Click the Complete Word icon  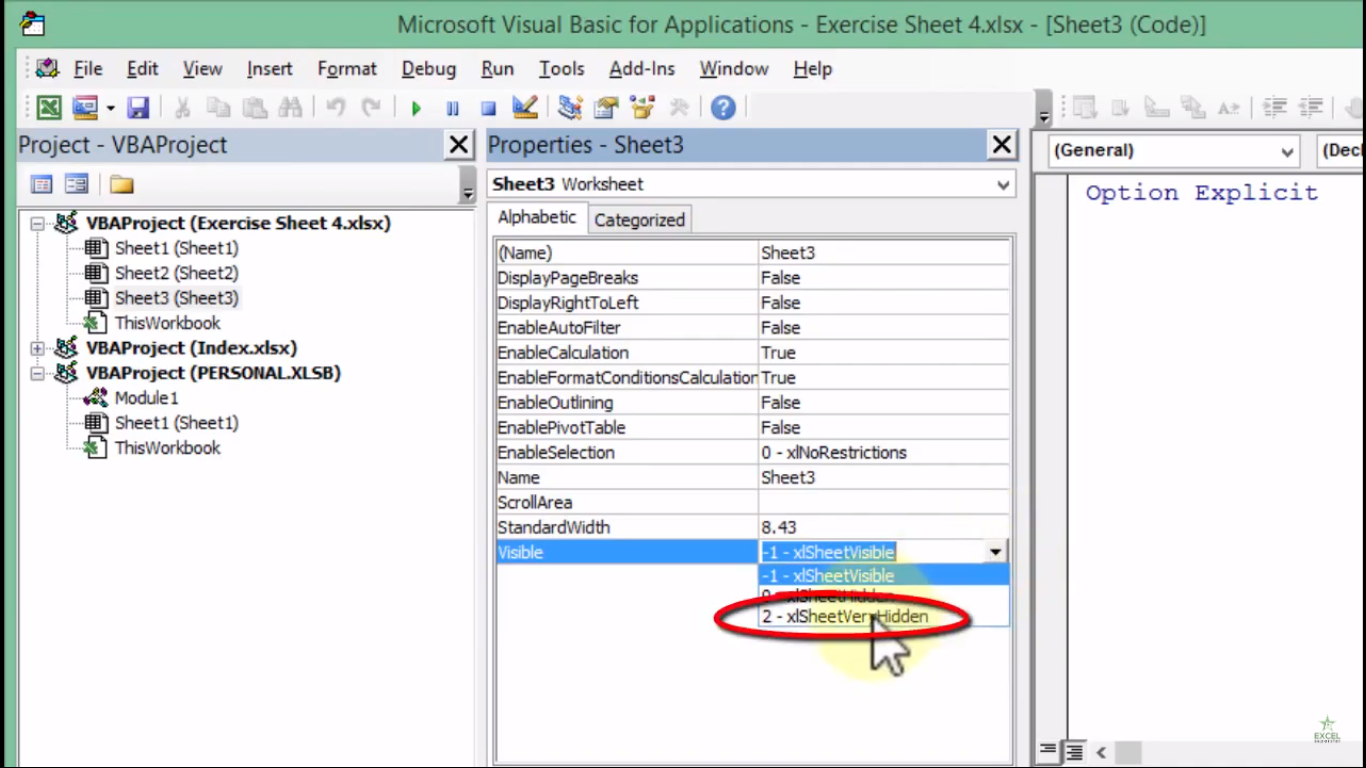point(1229,107)
